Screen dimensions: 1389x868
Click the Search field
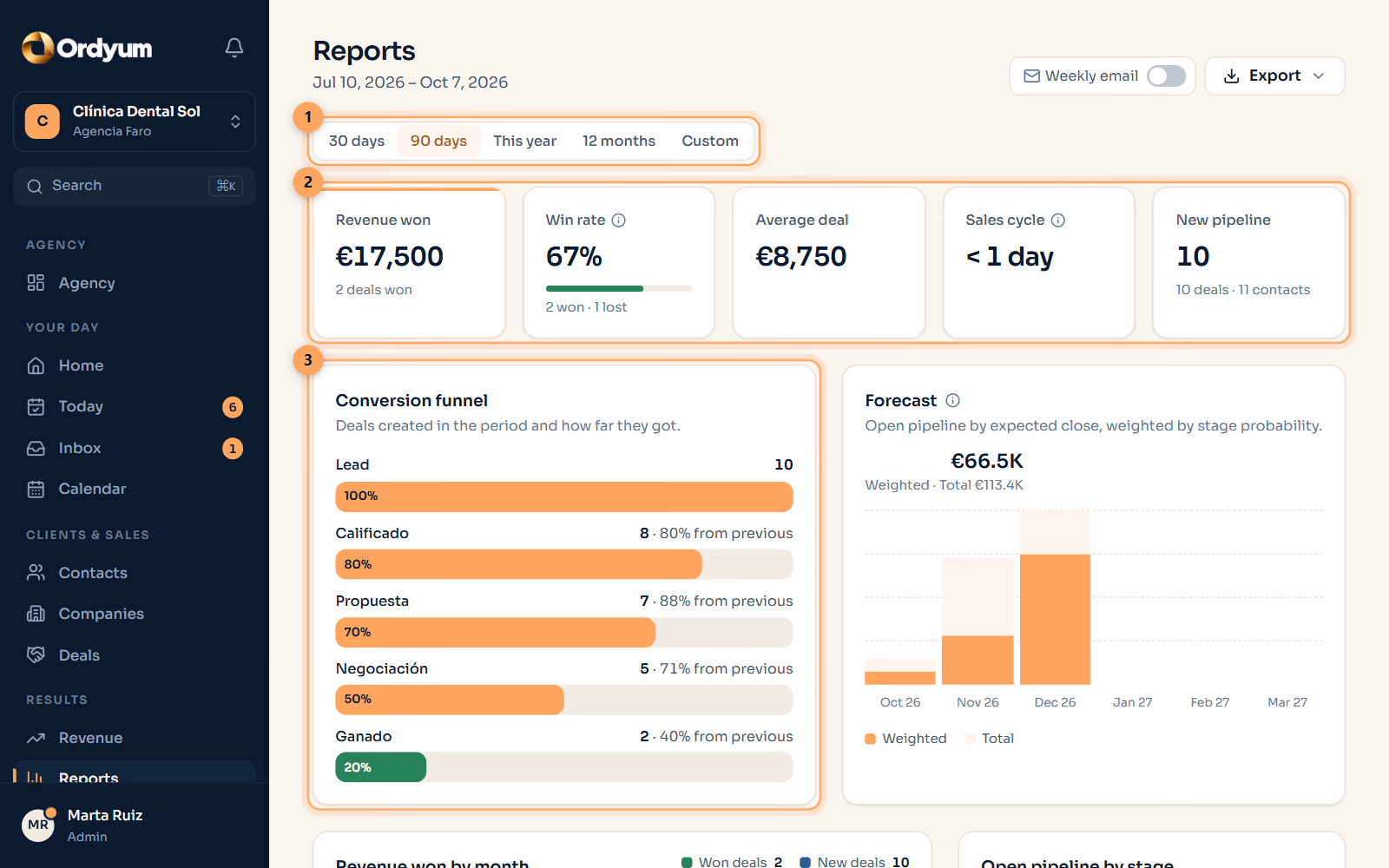pos(135,187)
